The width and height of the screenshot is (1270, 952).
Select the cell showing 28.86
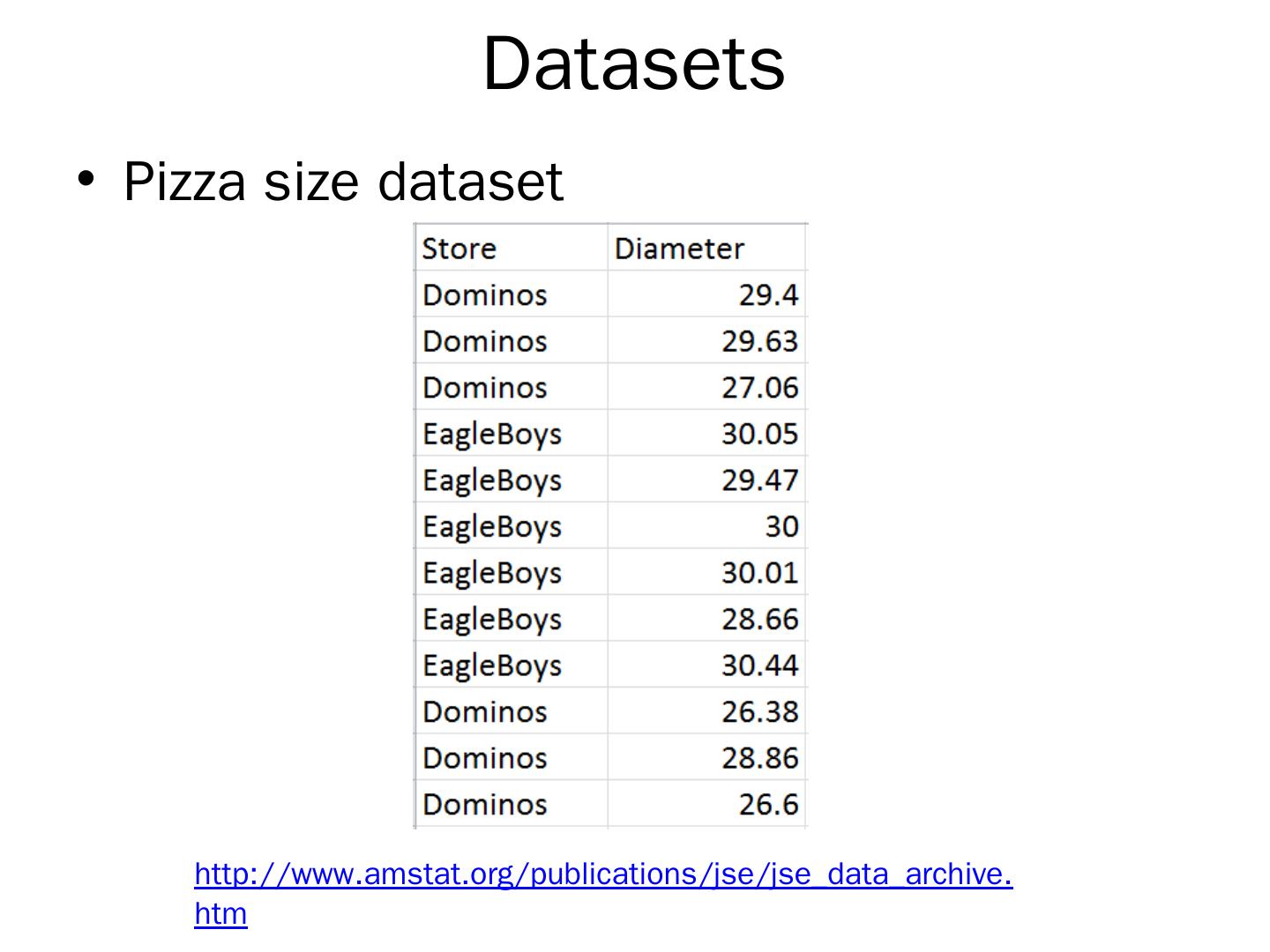(x=759, y=758)
